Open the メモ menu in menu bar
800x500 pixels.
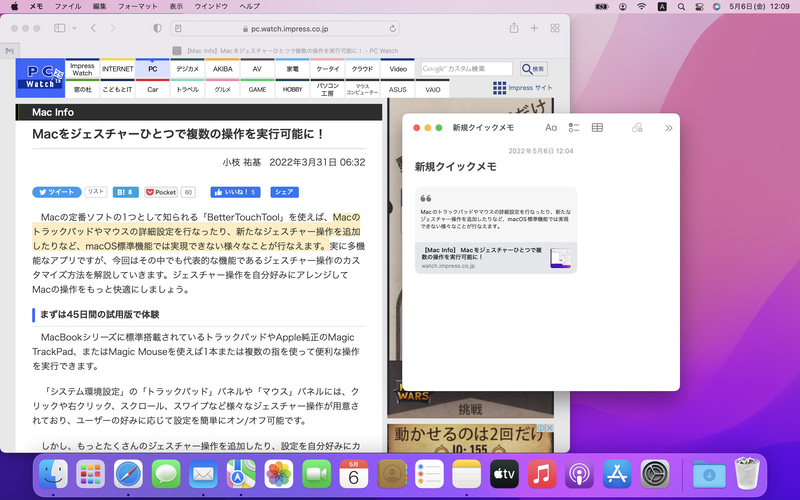click(x=36, y=6)
